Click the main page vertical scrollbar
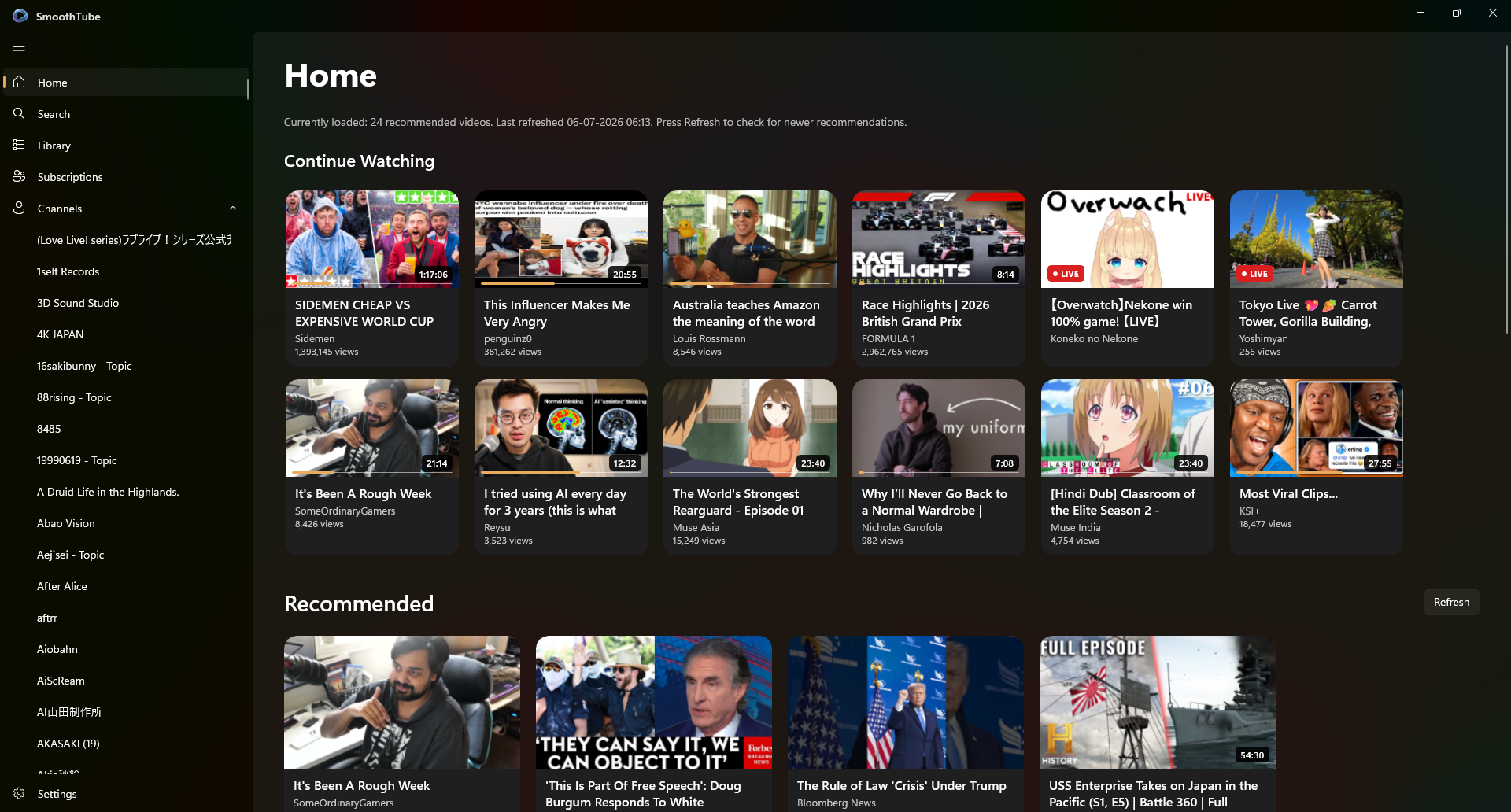The image size is (1511, 812). (1507, 189)
